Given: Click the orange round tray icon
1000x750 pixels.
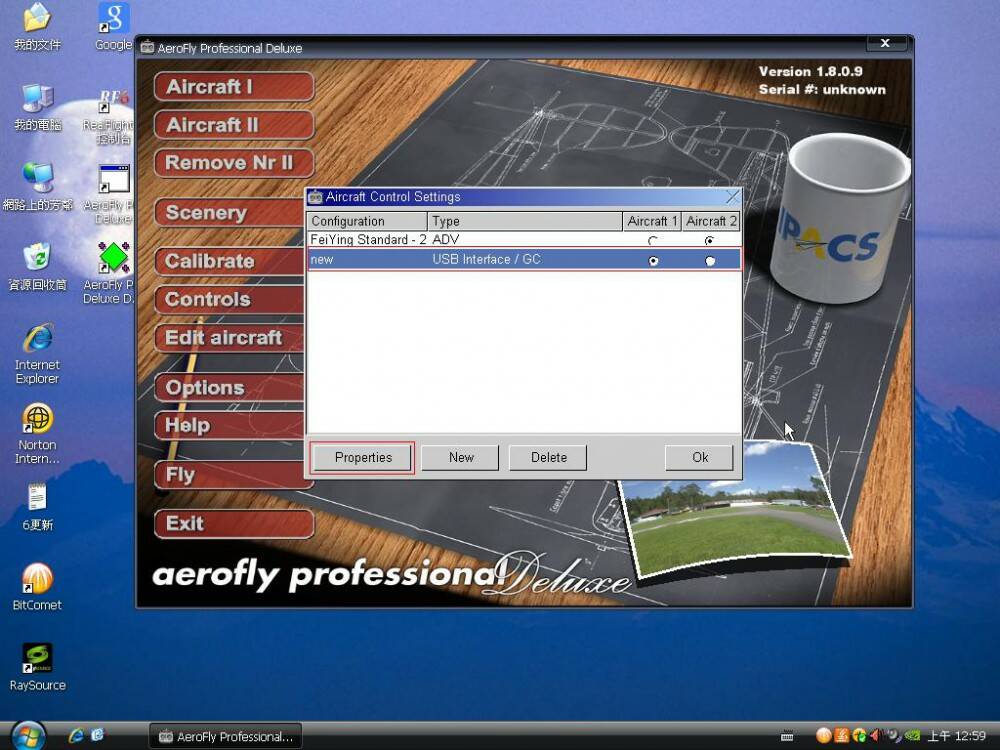Looking at the screenshot, I should (x=823, y=736).
